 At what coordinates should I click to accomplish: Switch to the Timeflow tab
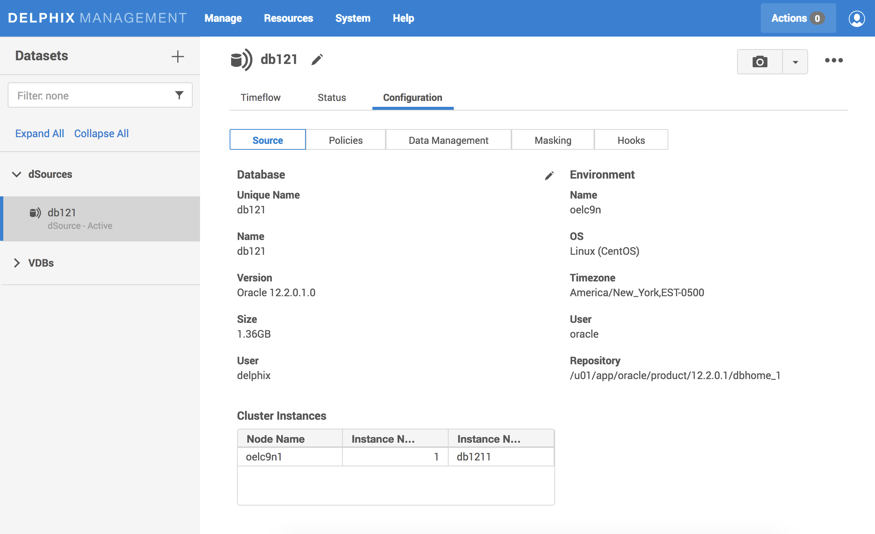(260, 98)
